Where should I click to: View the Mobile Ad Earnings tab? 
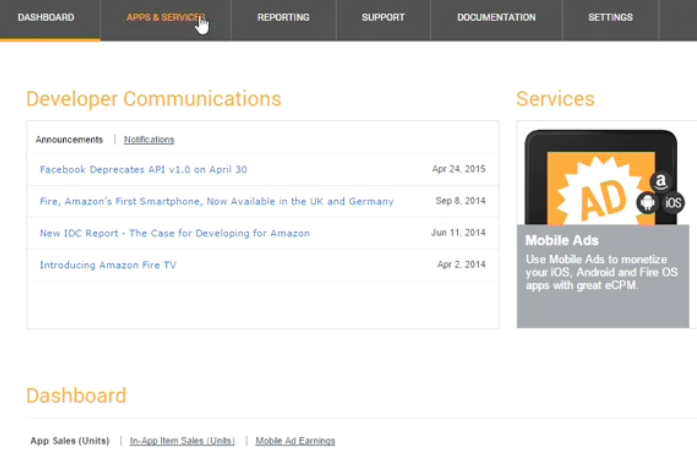click(x=295, y=441)
